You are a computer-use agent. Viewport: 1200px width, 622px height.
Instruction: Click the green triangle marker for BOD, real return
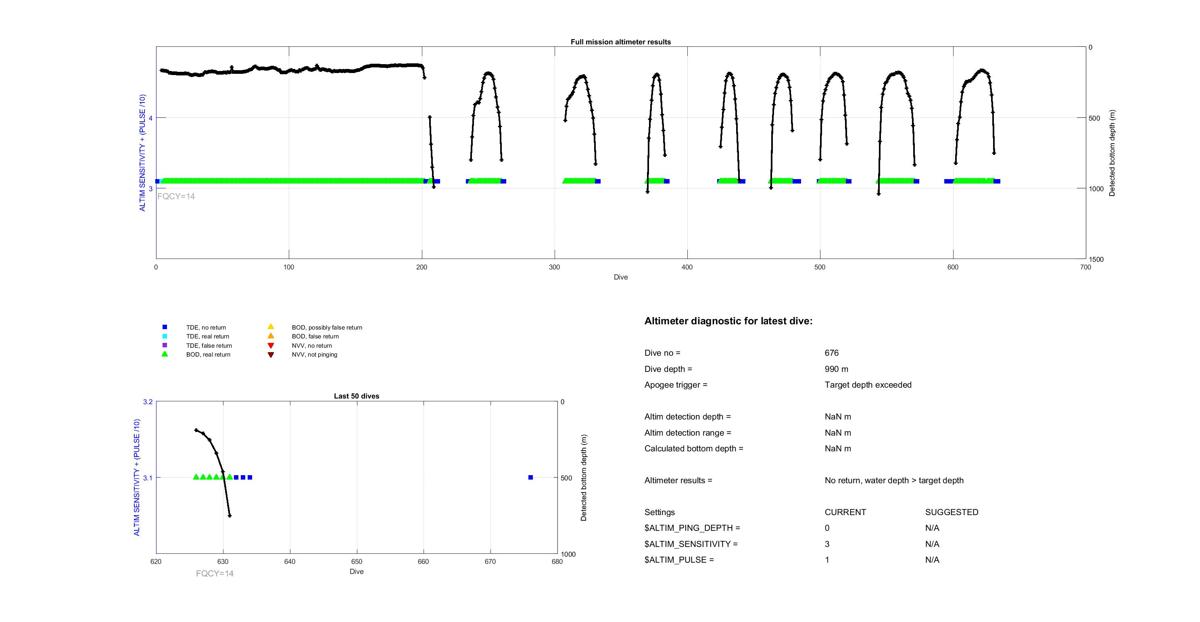click(x=164, y=354)
